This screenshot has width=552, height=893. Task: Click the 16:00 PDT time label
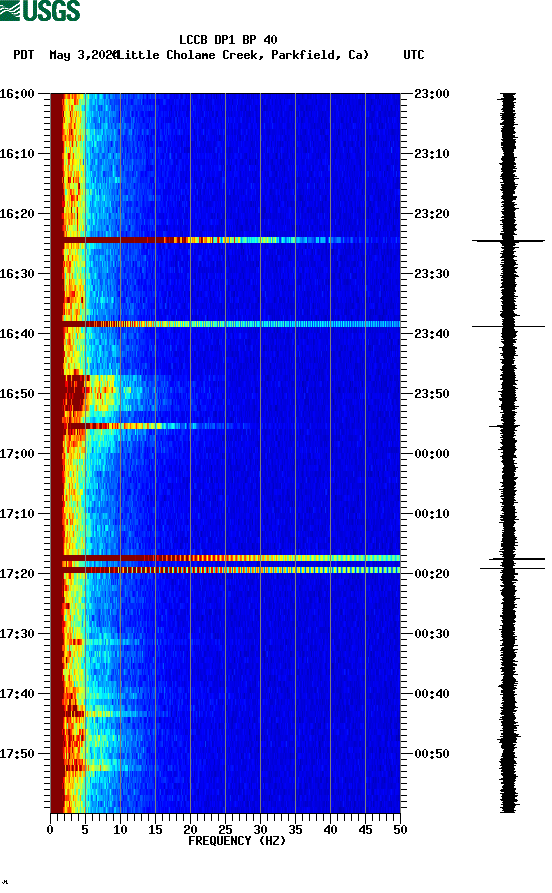click(x=17, y=93)
